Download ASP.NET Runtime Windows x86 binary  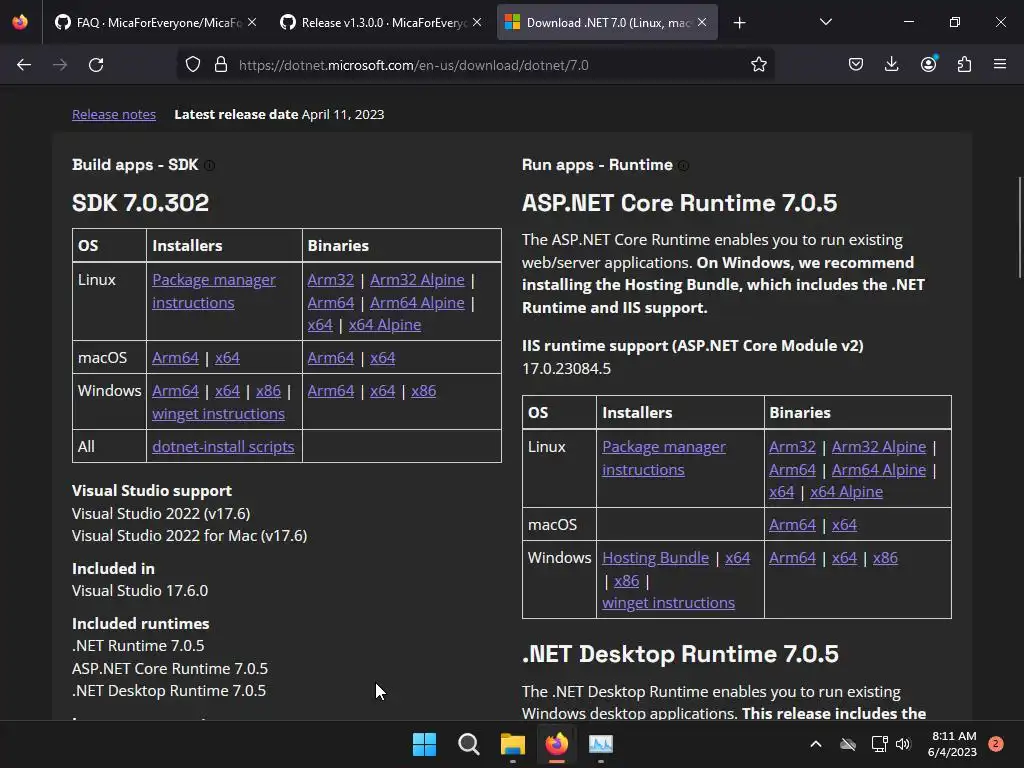(885, 558)
